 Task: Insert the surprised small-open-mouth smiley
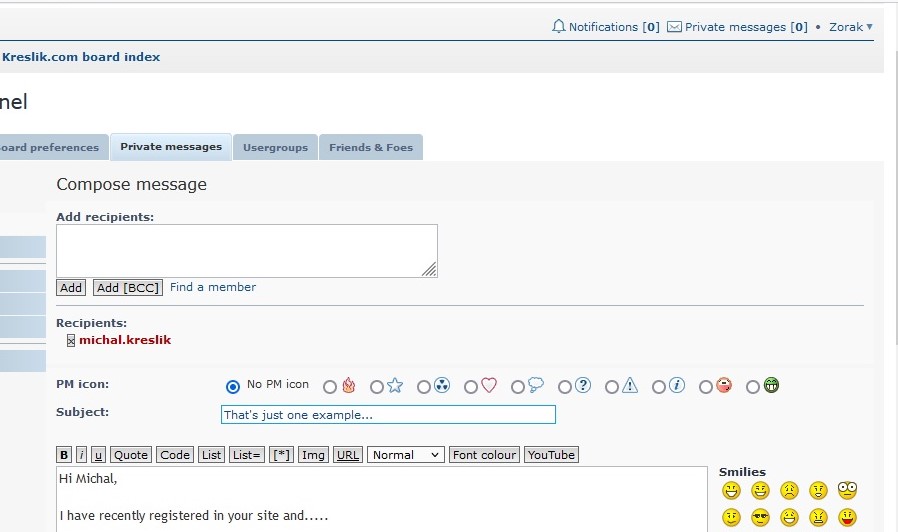point(818,490)
